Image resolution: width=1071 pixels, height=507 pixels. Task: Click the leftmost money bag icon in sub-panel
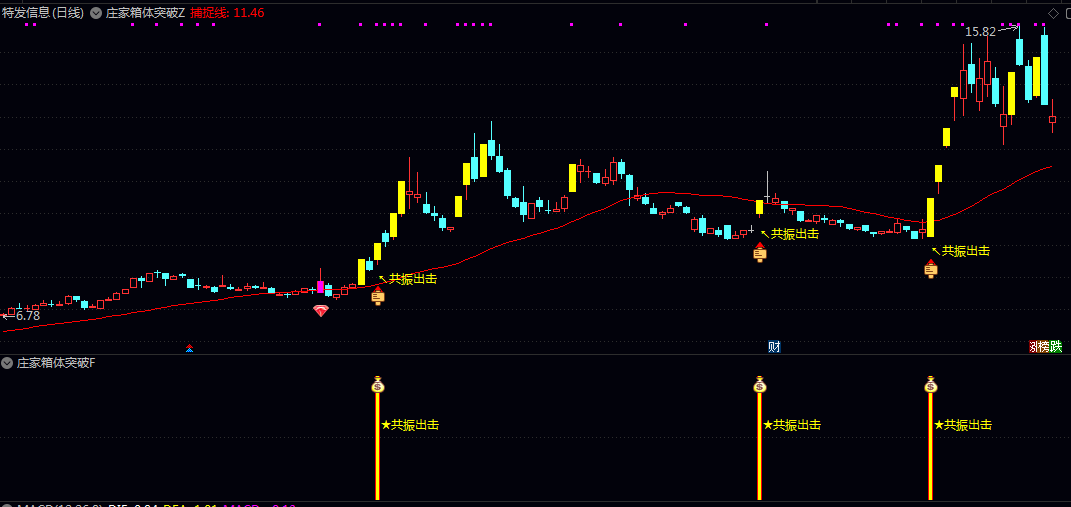coord(378,384)
